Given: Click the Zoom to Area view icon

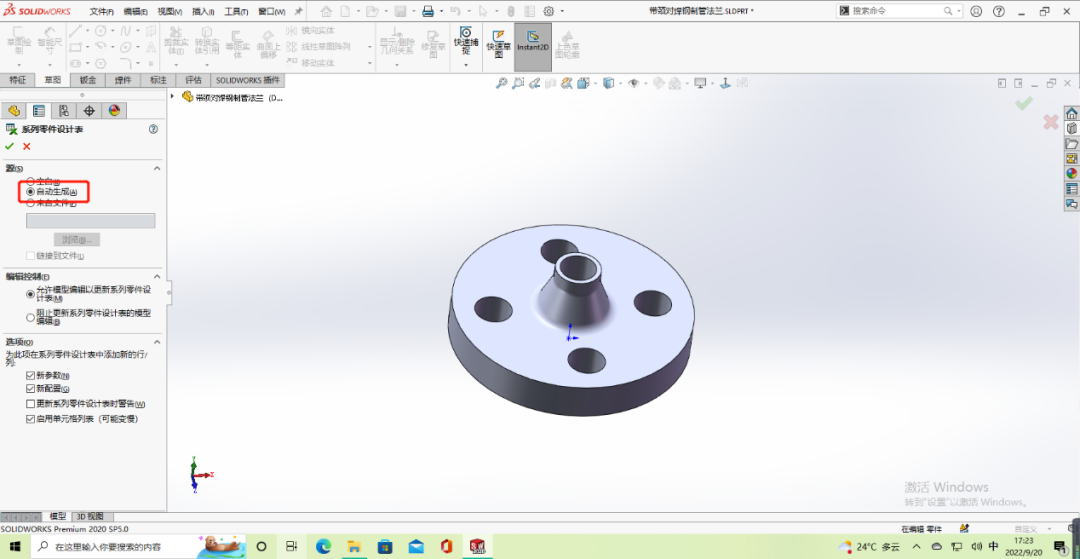Looking at the screenshot, I should pos(518,83).
